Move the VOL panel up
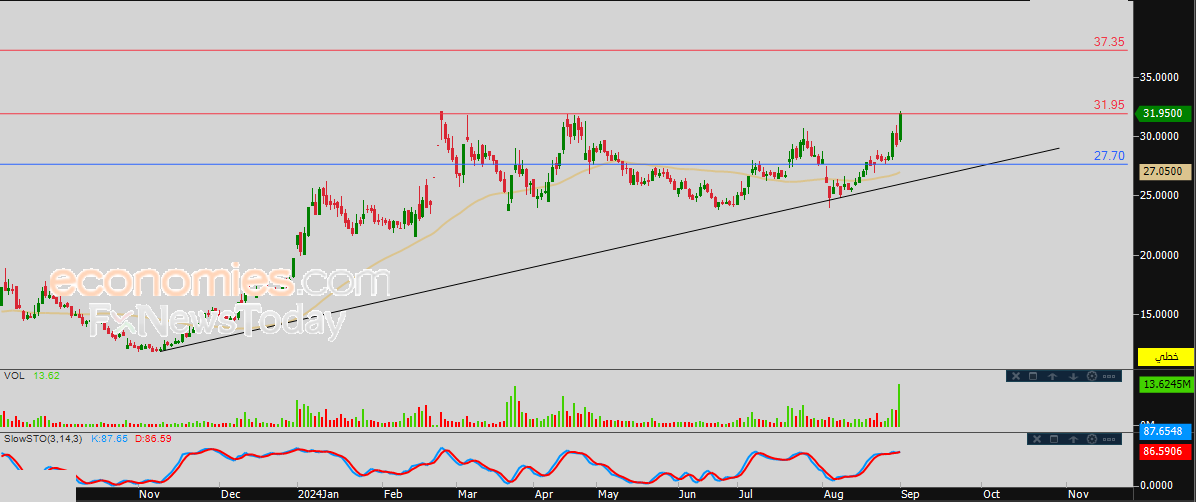Screen dimensions: 1196x502 (x=1054, y=376)
